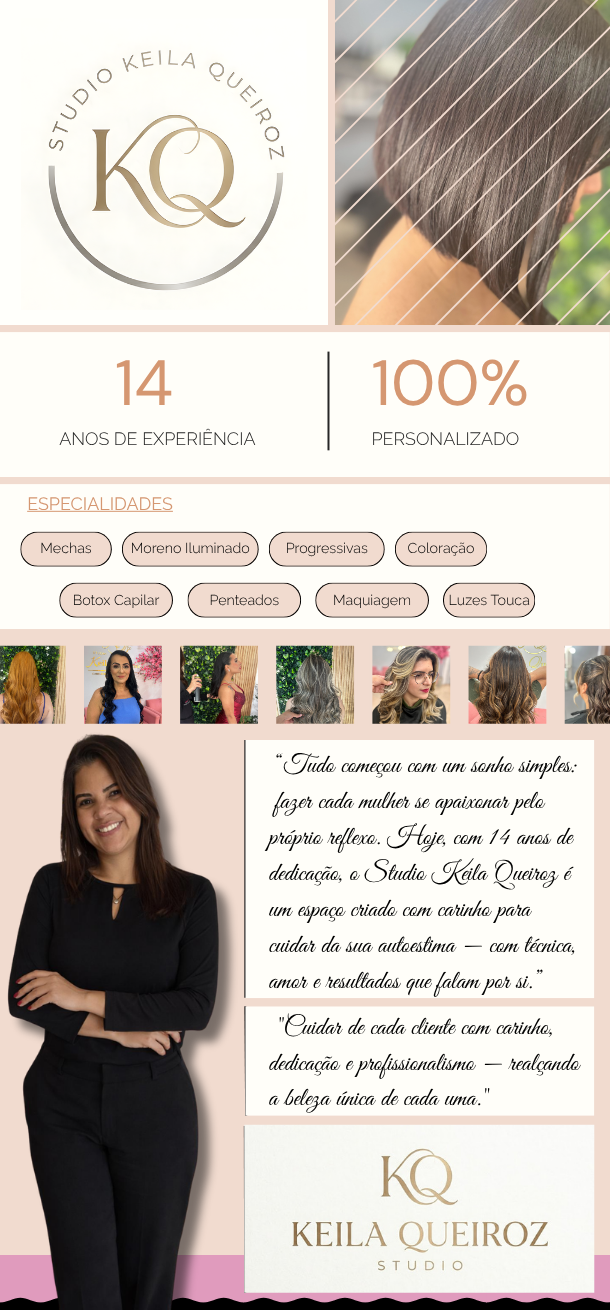Viewport: 610px width, 1310px height.
Task: Select the Botox Capilar tag
Action: [116, 600]
